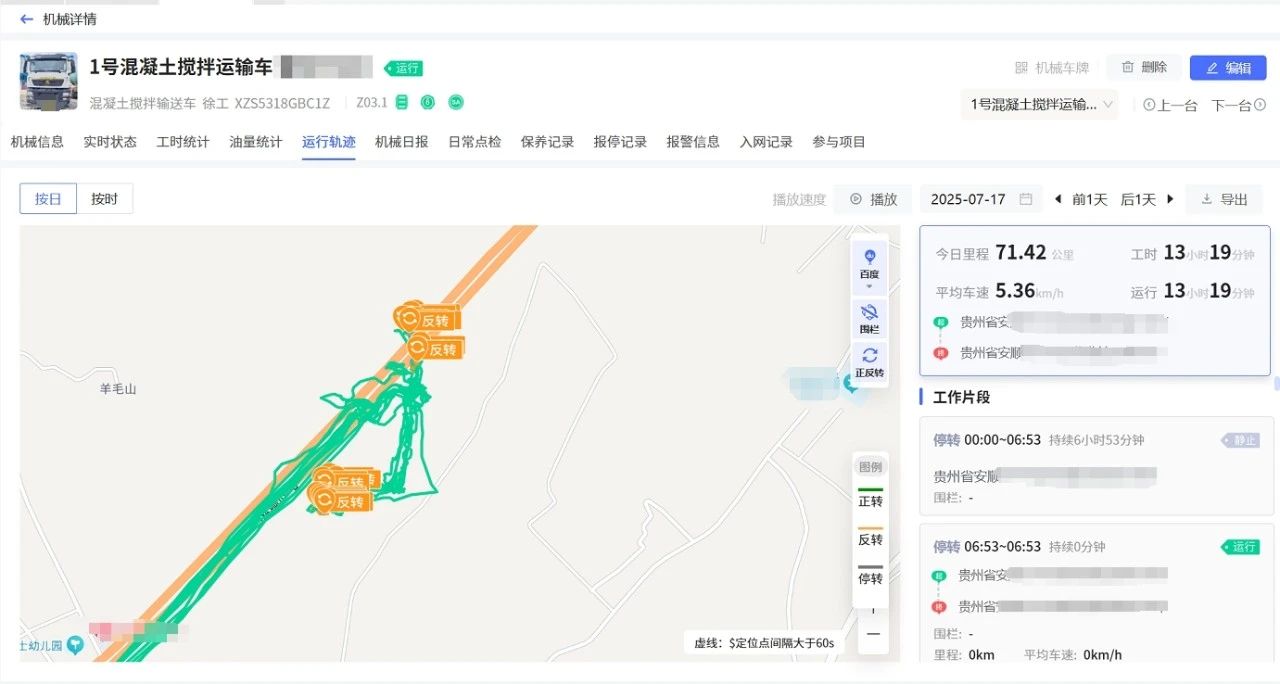Open the 百度 map source selector
The height and width of the screenshot is (684, 1280).
(x=869, y=266)
